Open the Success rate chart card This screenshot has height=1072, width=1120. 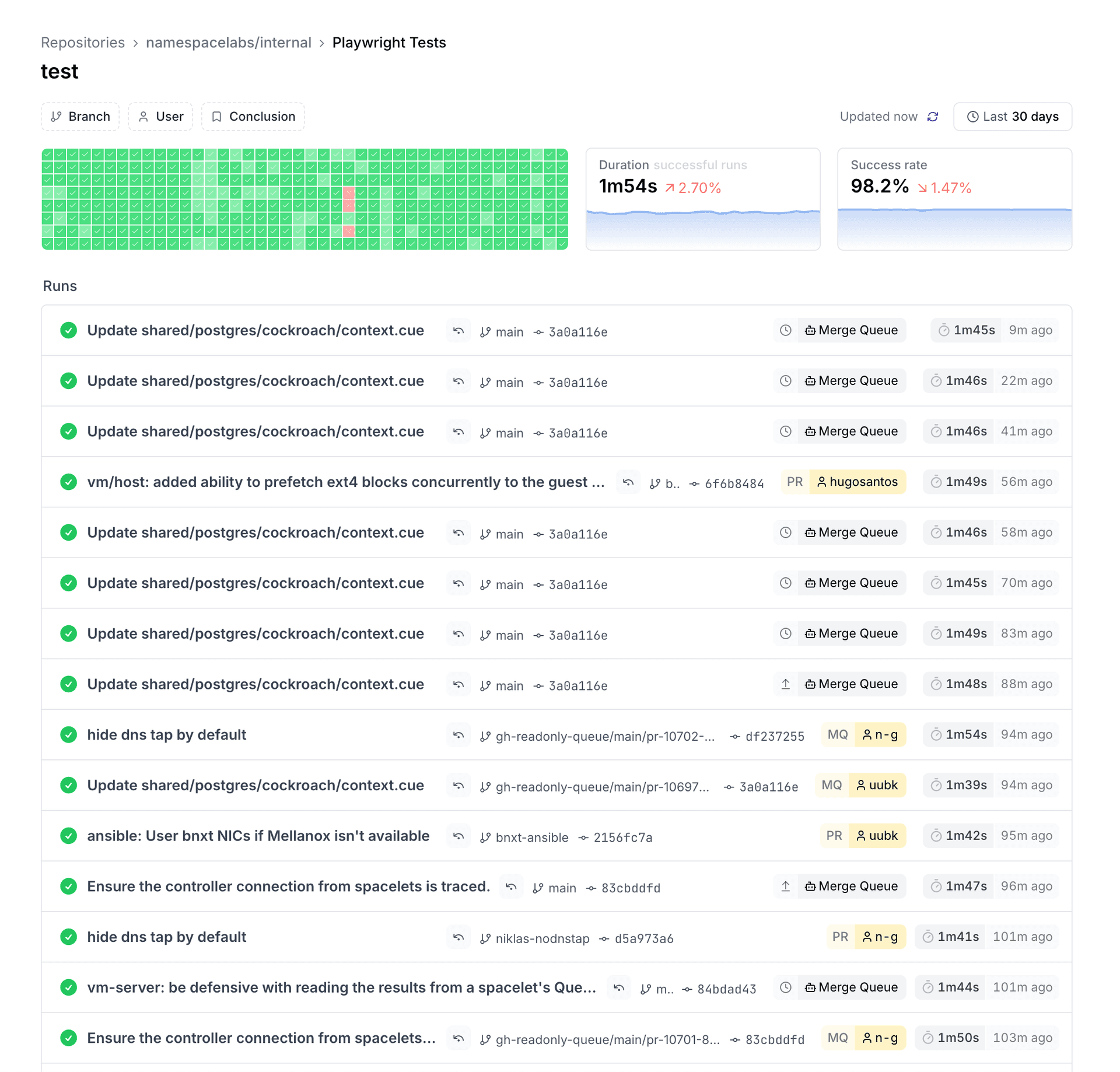tap(954, 199)
